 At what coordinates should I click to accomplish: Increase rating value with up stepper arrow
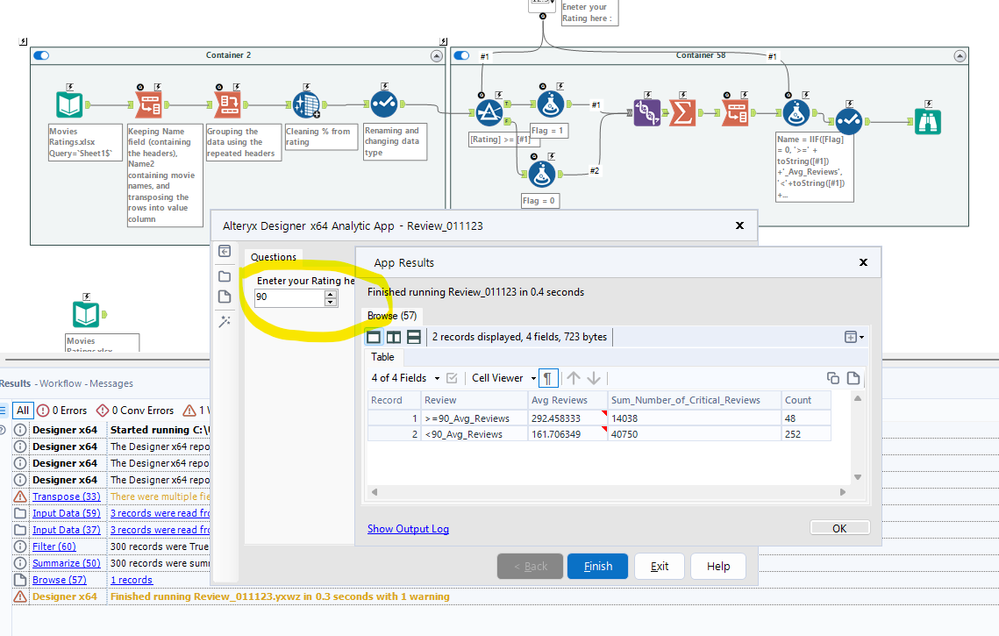(331, 293)
